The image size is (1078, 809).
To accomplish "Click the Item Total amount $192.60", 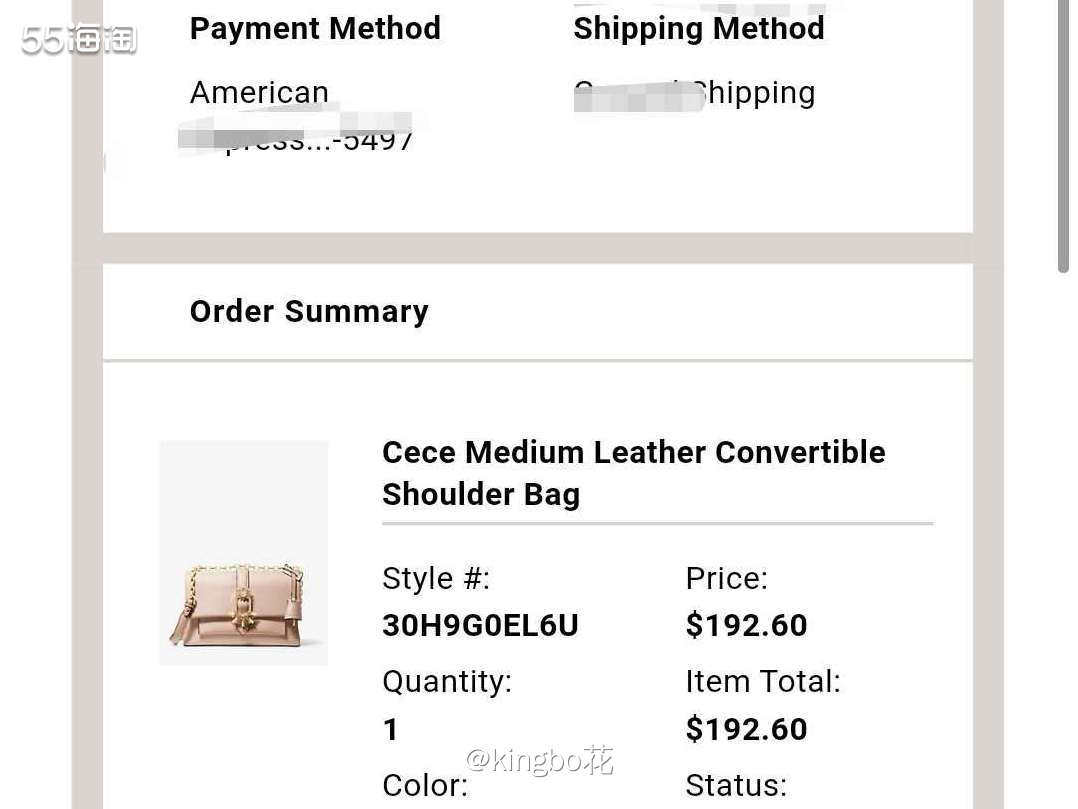I will pos(746,729).
